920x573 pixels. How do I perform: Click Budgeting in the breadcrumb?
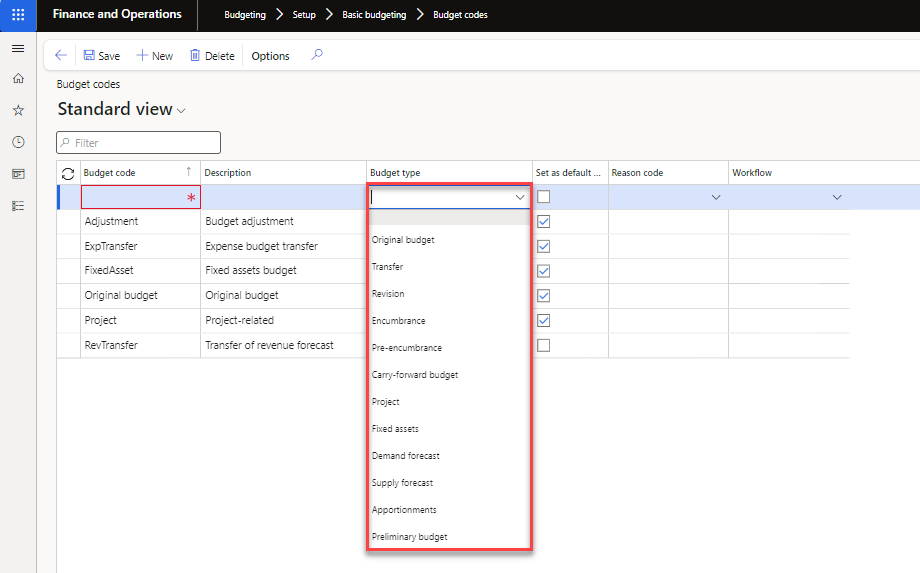(245, 15)
